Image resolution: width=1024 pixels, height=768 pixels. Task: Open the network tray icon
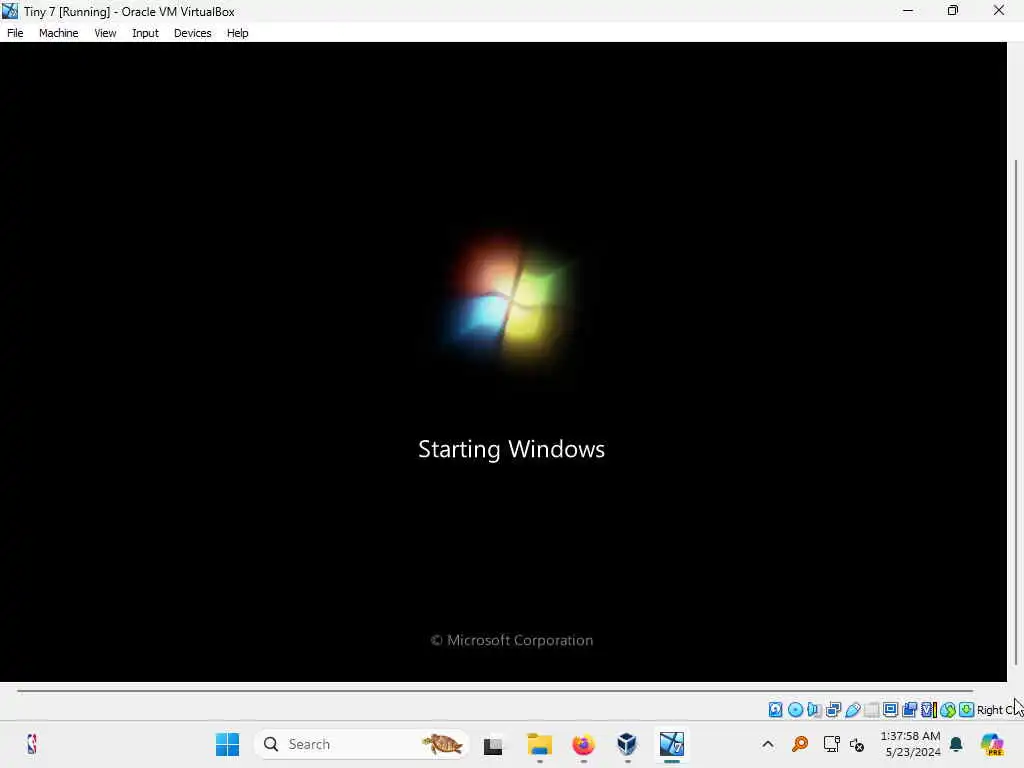tap(831, 744)
